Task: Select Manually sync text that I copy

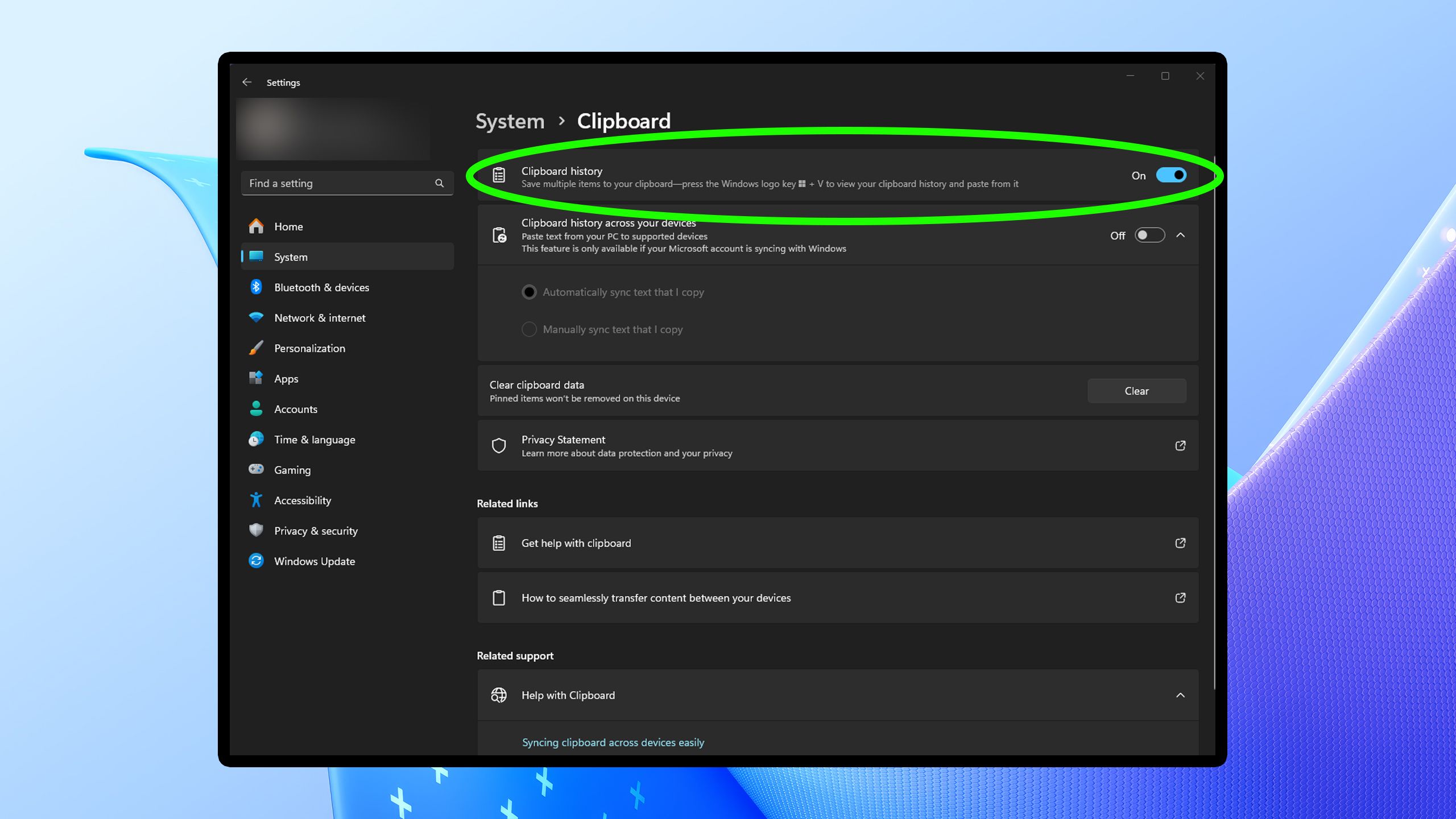Action: pos(529,329)
